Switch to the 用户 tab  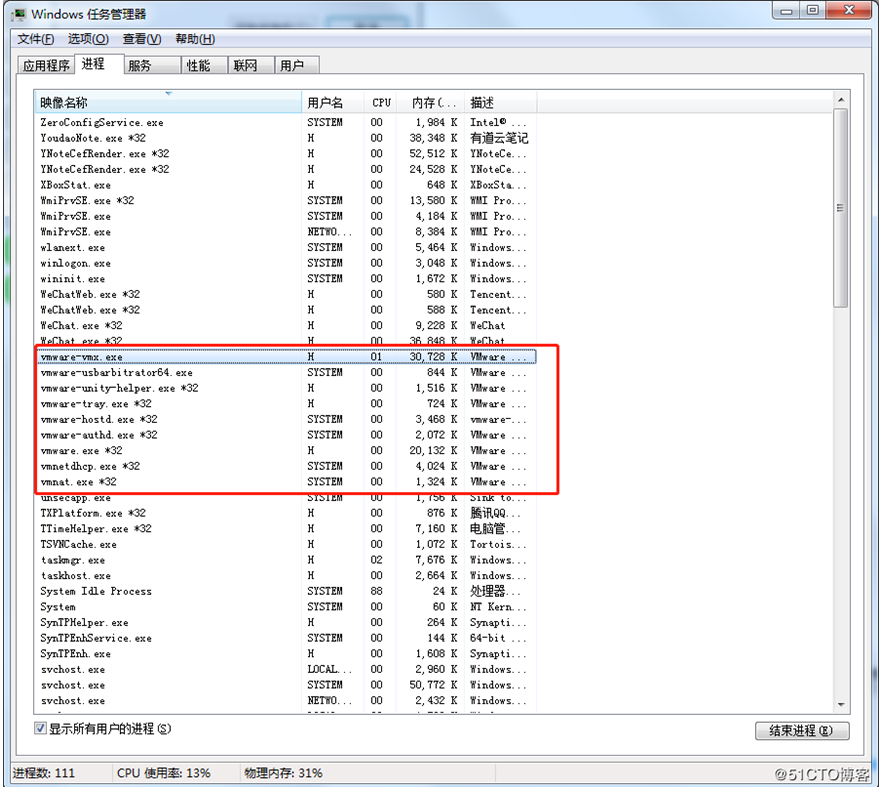[x=292, y=66]
